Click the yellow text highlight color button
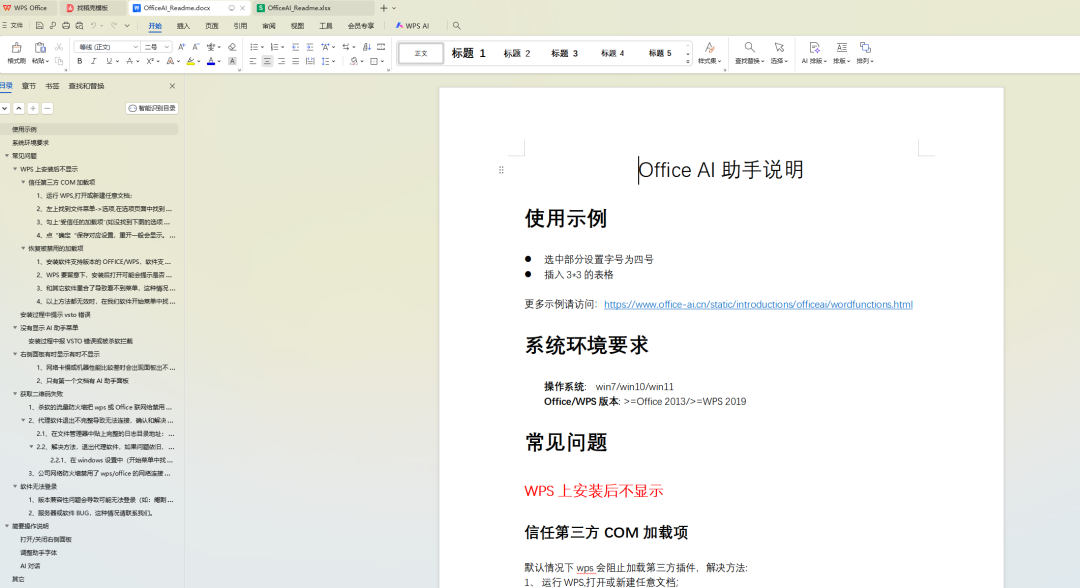 click(x=191, y=61)
